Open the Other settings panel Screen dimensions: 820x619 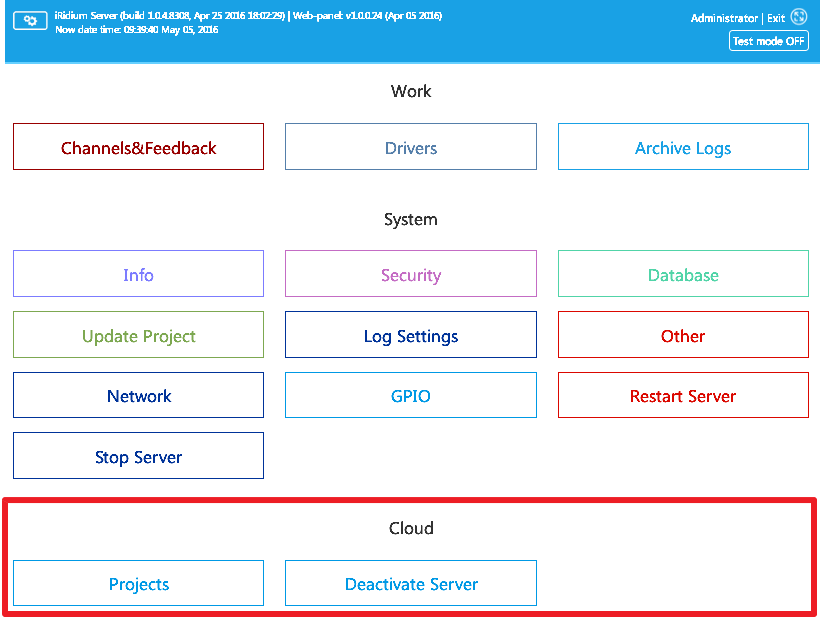point(683,334)
